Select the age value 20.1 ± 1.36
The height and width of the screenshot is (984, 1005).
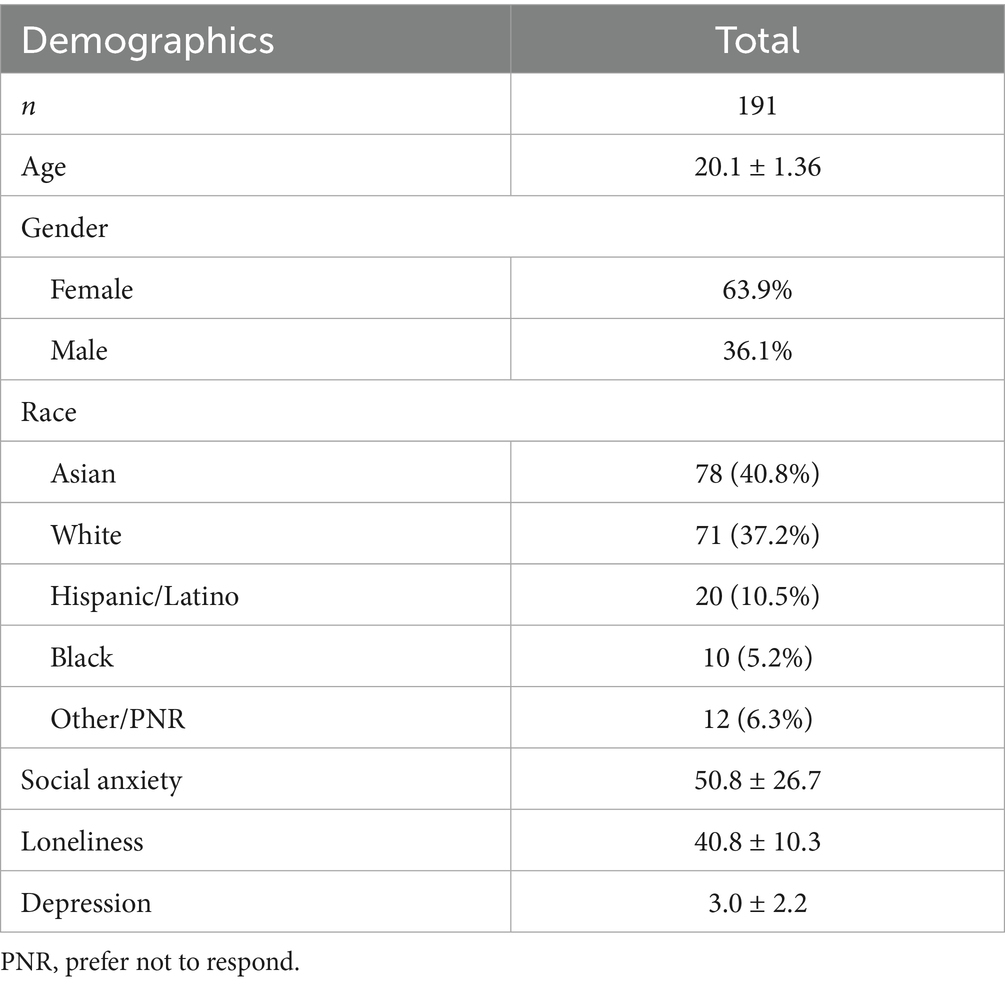tap(757, 166)
